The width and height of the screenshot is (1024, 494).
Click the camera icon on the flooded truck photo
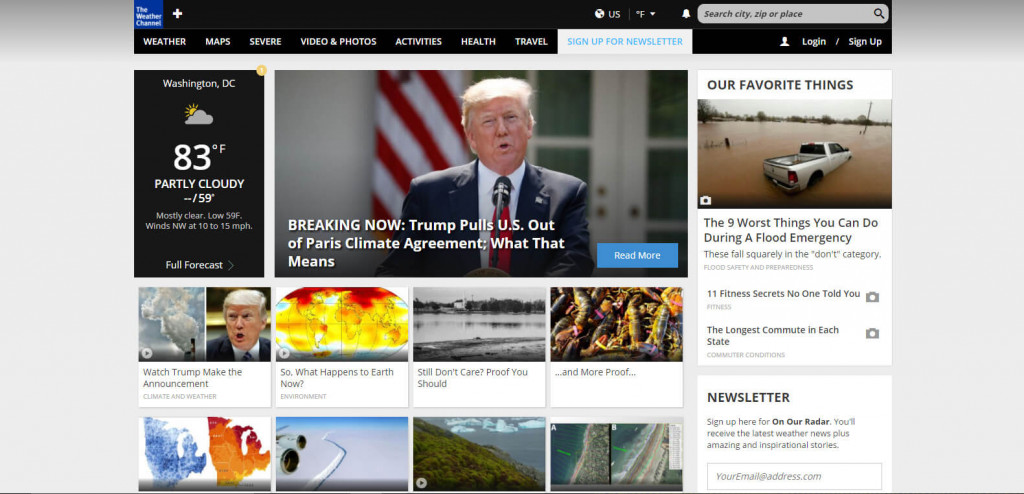coord(706,200)
